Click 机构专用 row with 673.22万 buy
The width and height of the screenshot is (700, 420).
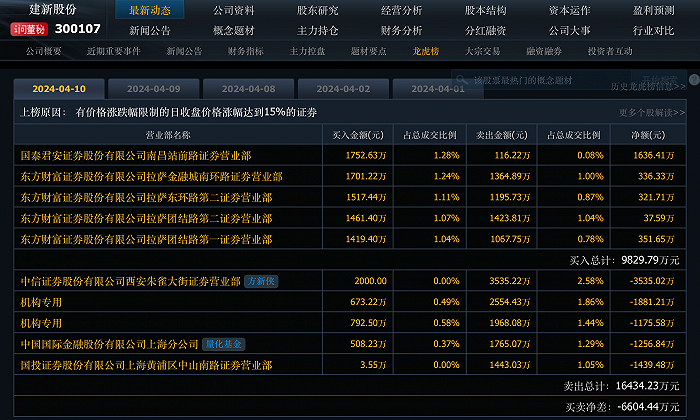pyautogui.click(x=41, y=303)
